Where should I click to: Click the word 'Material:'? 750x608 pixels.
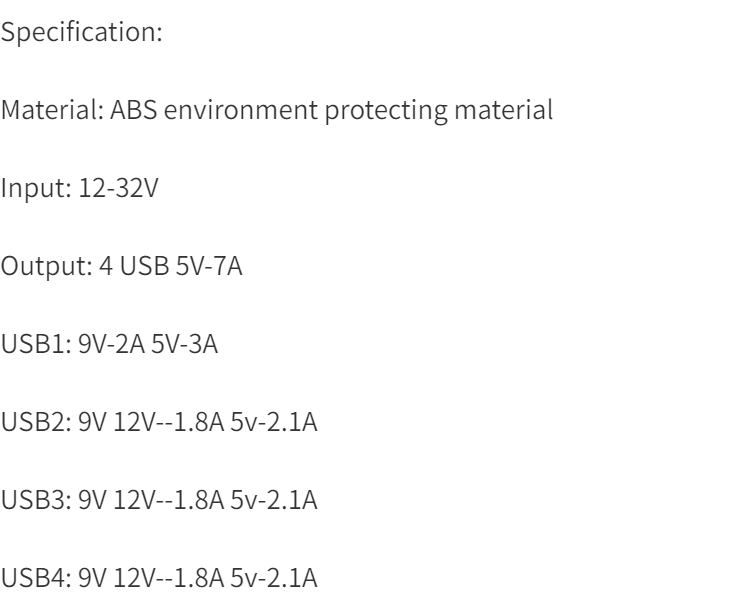(x=53, y=110)
